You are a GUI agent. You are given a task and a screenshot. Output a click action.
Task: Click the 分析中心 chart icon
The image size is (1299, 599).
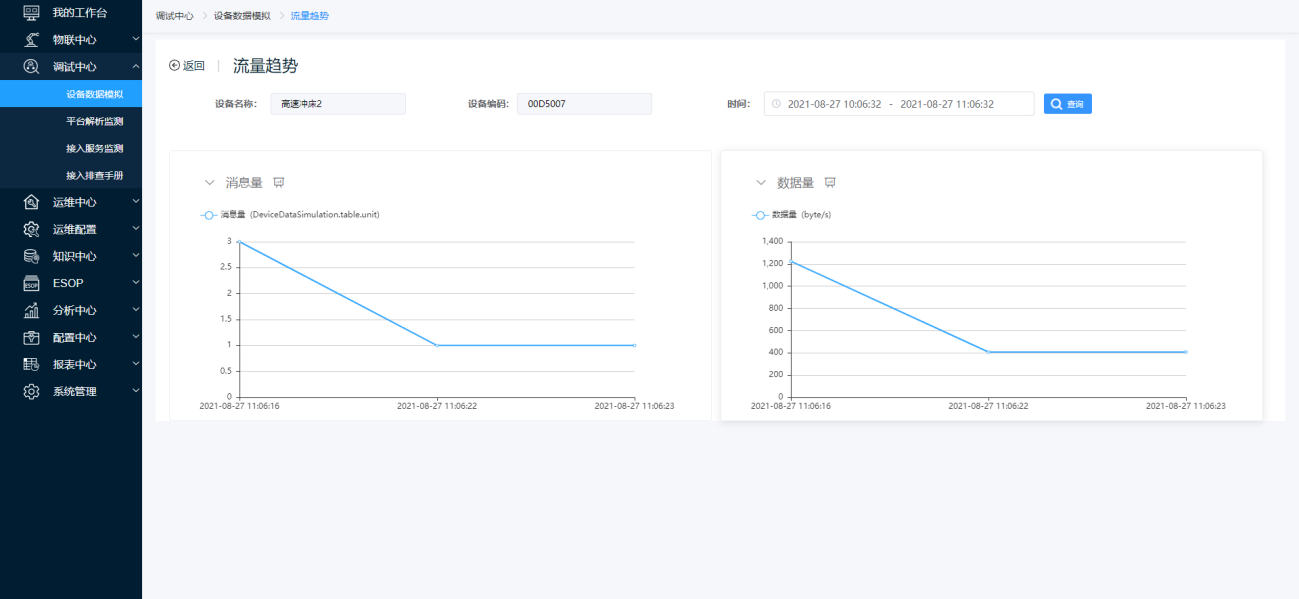31,310
